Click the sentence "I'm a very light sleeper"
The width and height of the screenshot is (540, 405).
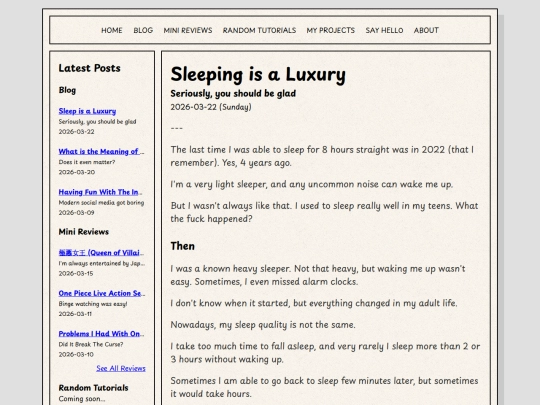point(312,185)
